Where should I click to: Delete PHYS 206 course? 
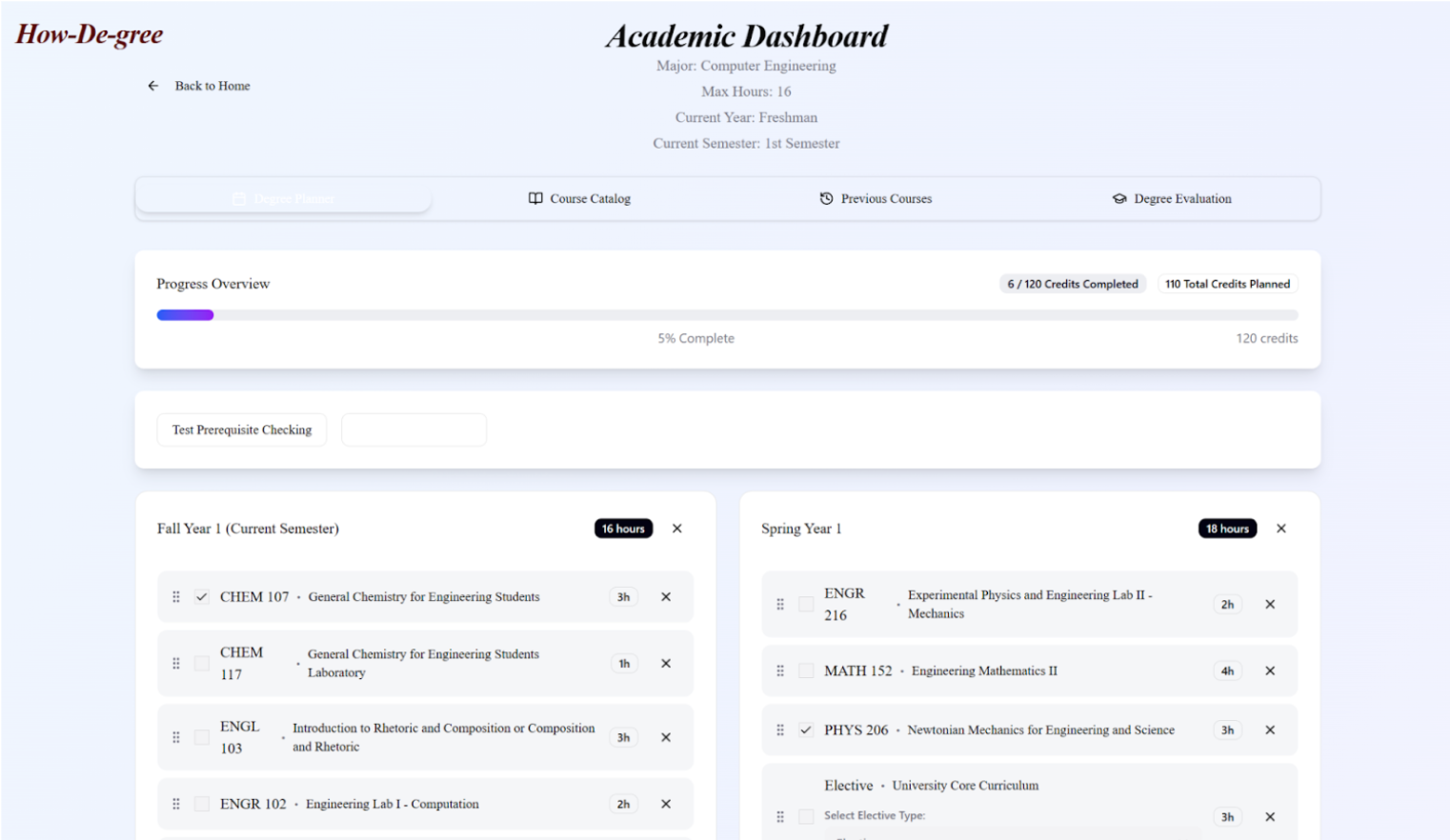(x=1270, y=730)
